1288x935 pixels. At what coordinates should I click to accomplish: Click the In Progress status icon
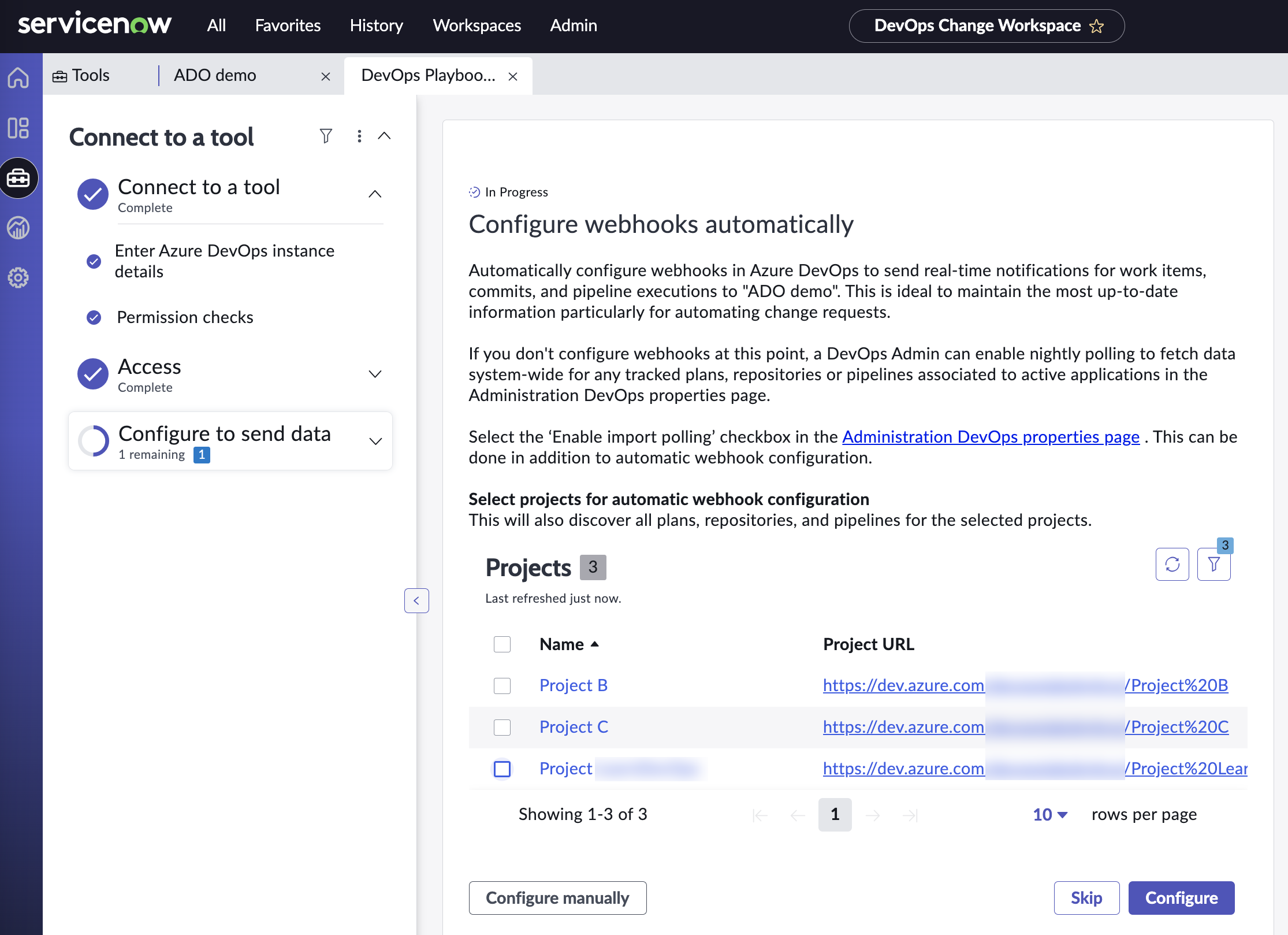pos(474,192)
